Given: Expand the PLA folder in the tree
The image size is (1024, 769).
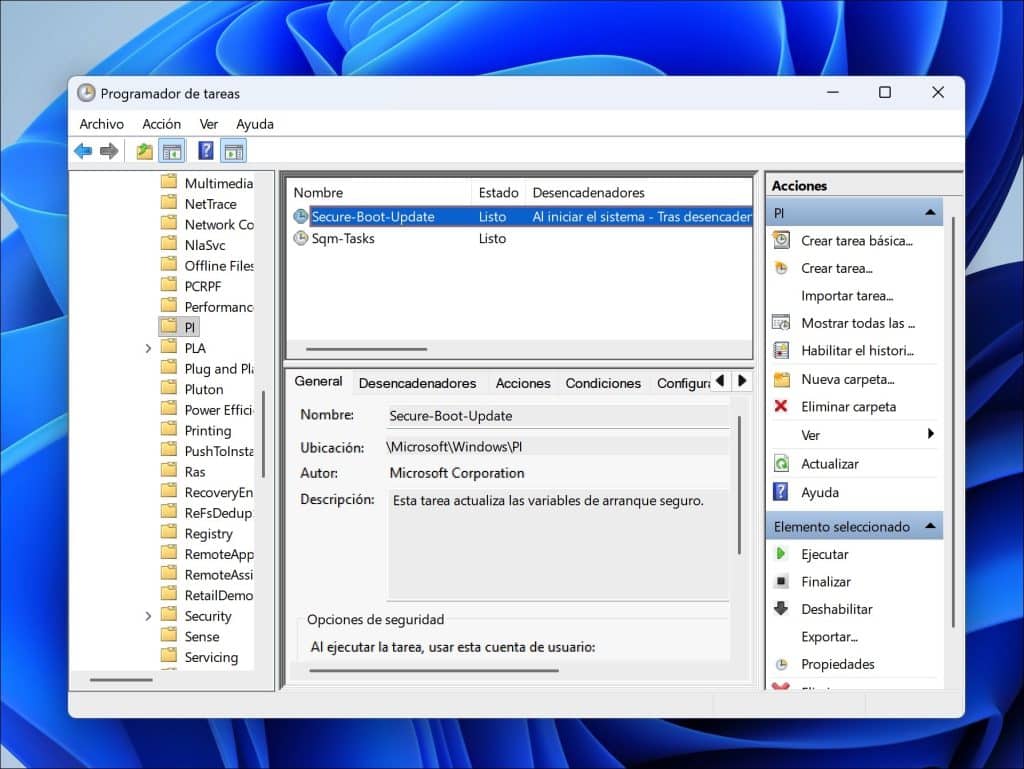Looking at the screenshot, I should [148, 348].
